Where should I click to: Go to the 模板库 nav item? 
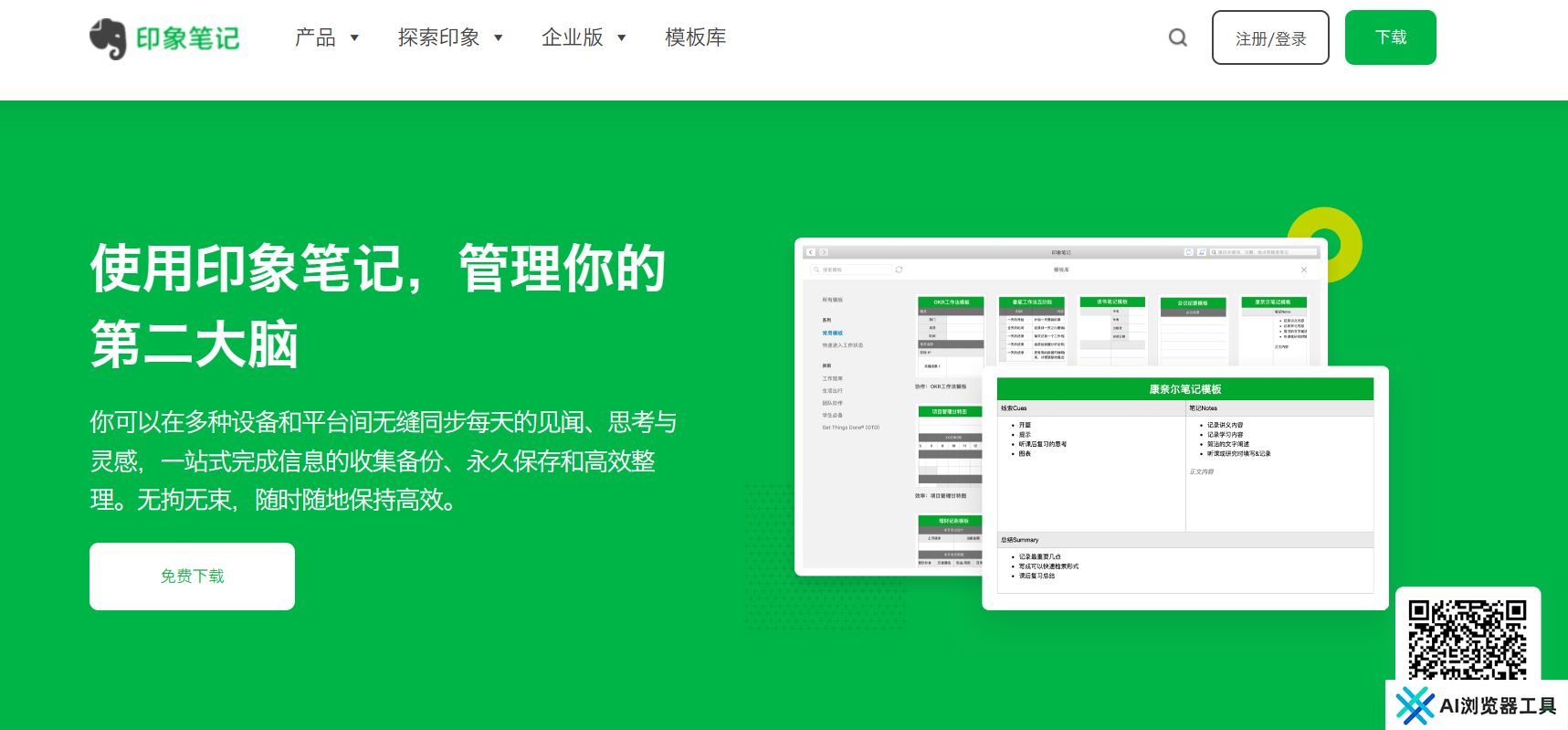tap(696, 37)
